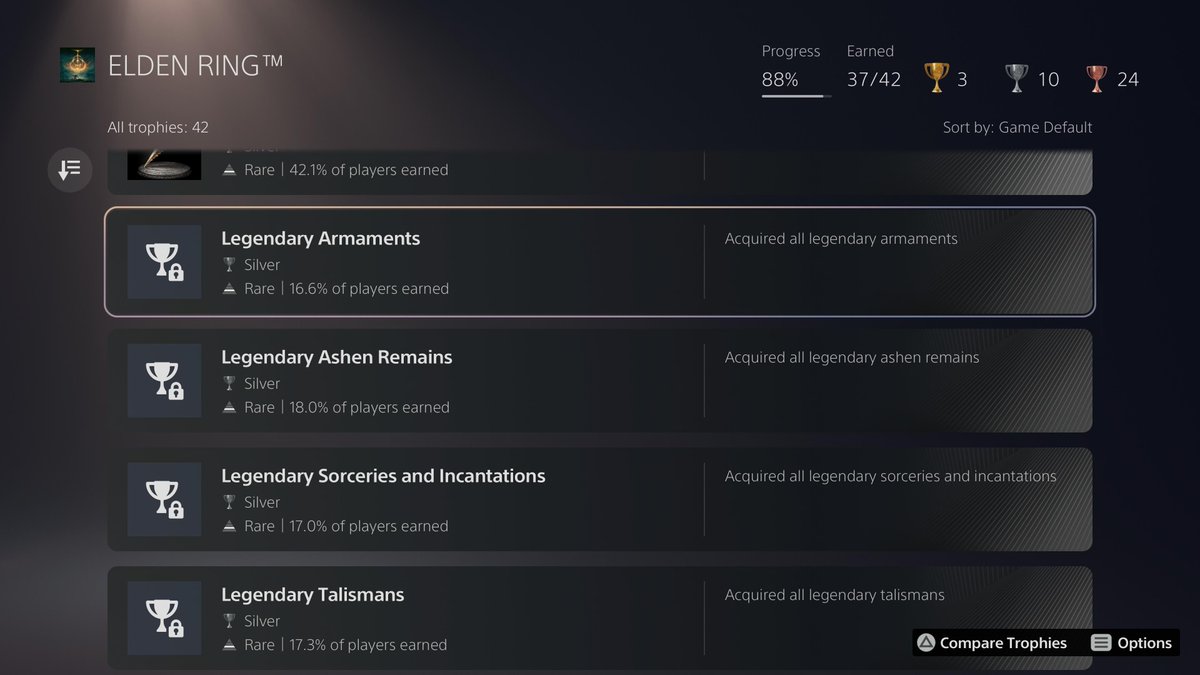
Task: Click the Elden Ring game icon
Action: pos(77,65)
